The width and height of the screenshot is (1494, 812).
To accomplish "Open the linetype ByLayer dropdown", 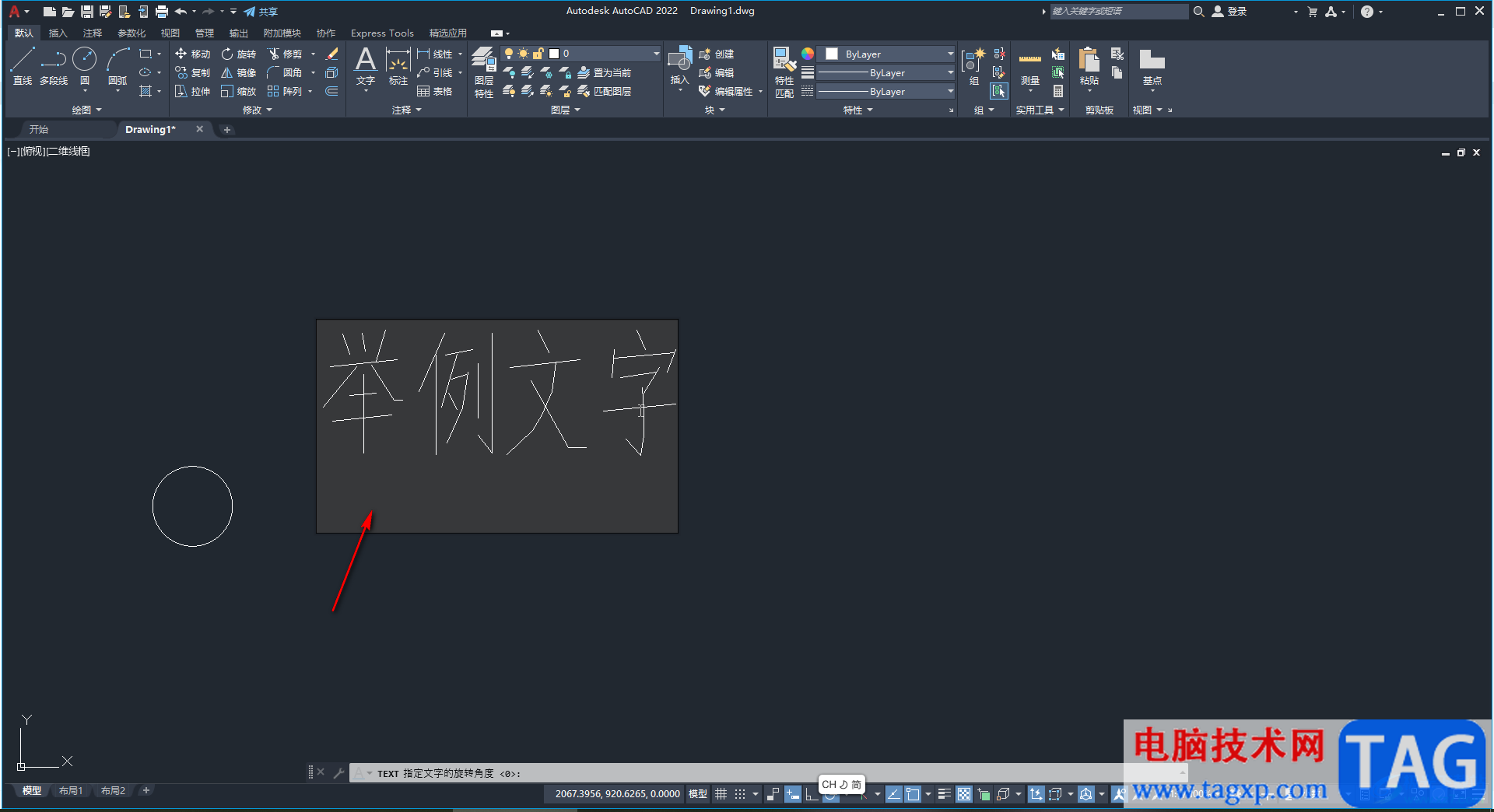I will (x=886, y=91).
